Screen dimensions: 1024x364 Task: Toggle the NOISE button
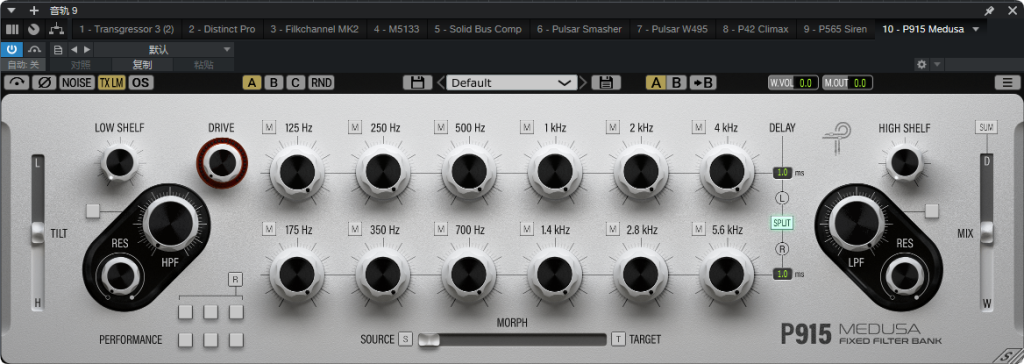pyautogui.click(x=77, y=82)
